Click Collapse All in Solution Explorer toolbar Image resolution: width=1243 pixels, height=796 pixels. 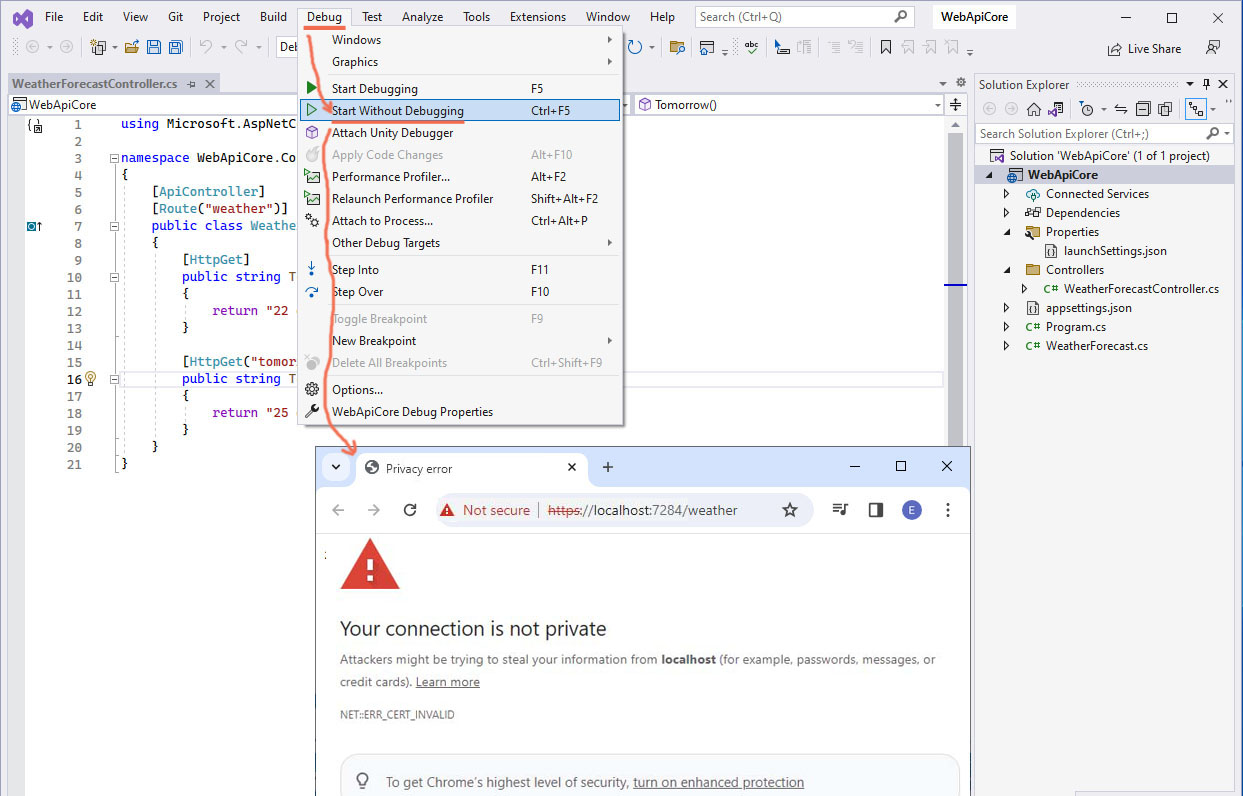pyautogui.click(x=1143, y=109)
